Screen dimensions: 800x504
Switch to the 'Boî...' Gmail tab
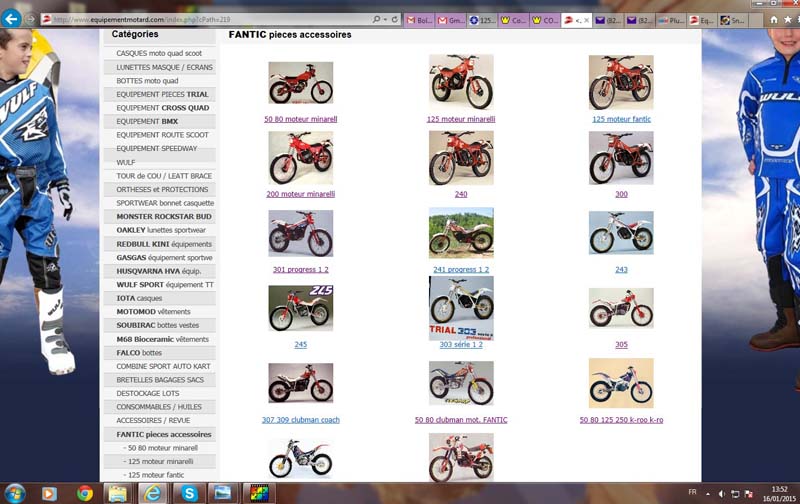pyautogui.click(x=419, y=20)
